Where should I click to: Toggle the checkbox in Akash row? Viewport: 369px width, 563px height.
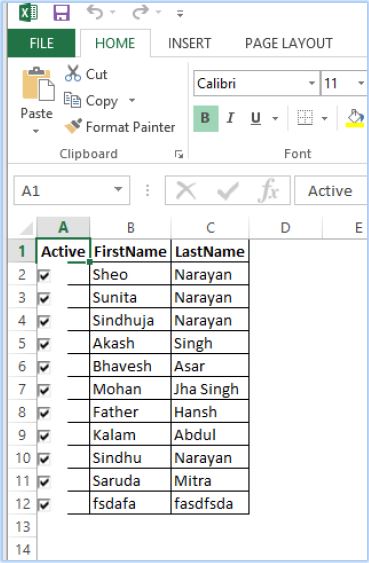[x=44, y=344]
